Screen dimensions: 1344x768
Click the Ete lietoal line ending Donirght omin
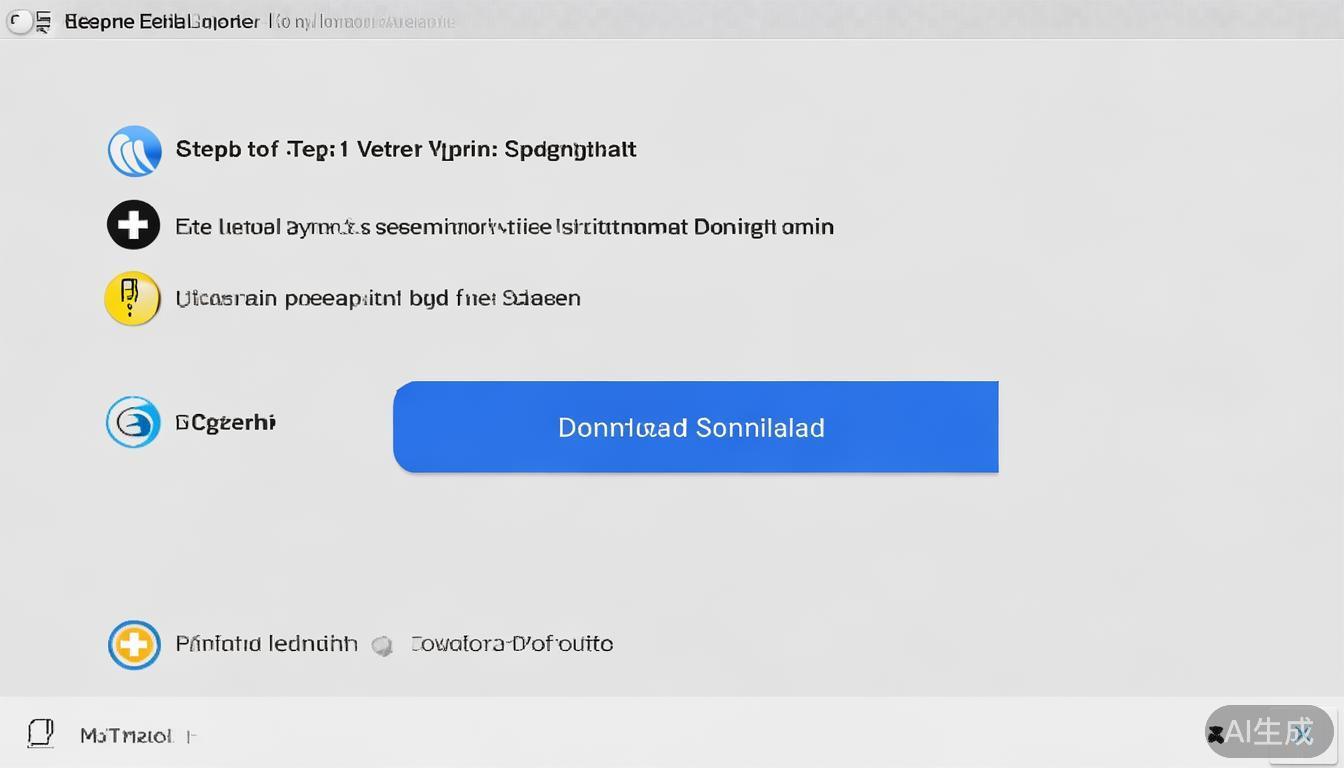point(504,227)
